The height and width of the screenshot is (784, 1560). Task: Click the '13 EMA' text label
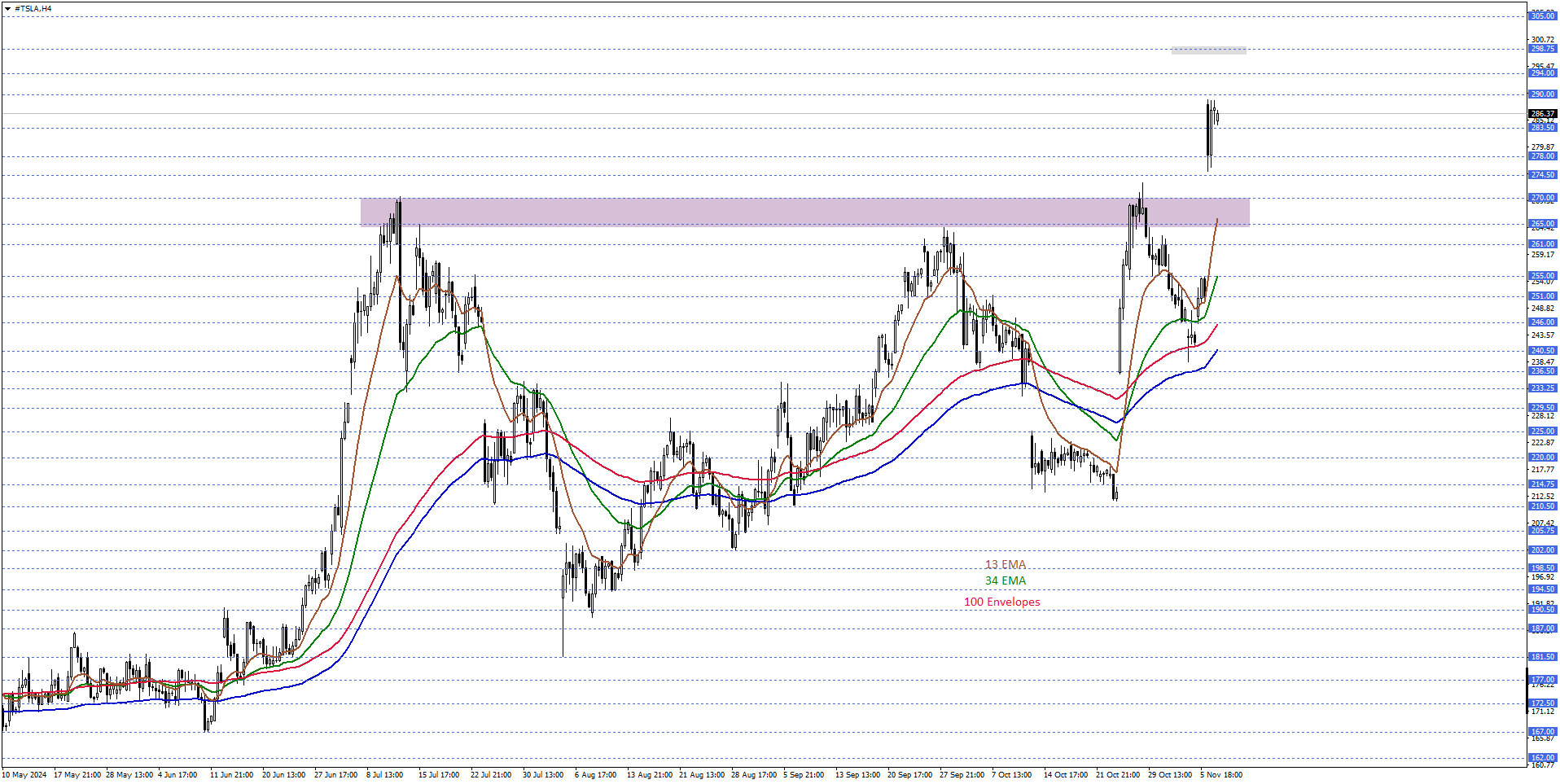[1006, 564]
